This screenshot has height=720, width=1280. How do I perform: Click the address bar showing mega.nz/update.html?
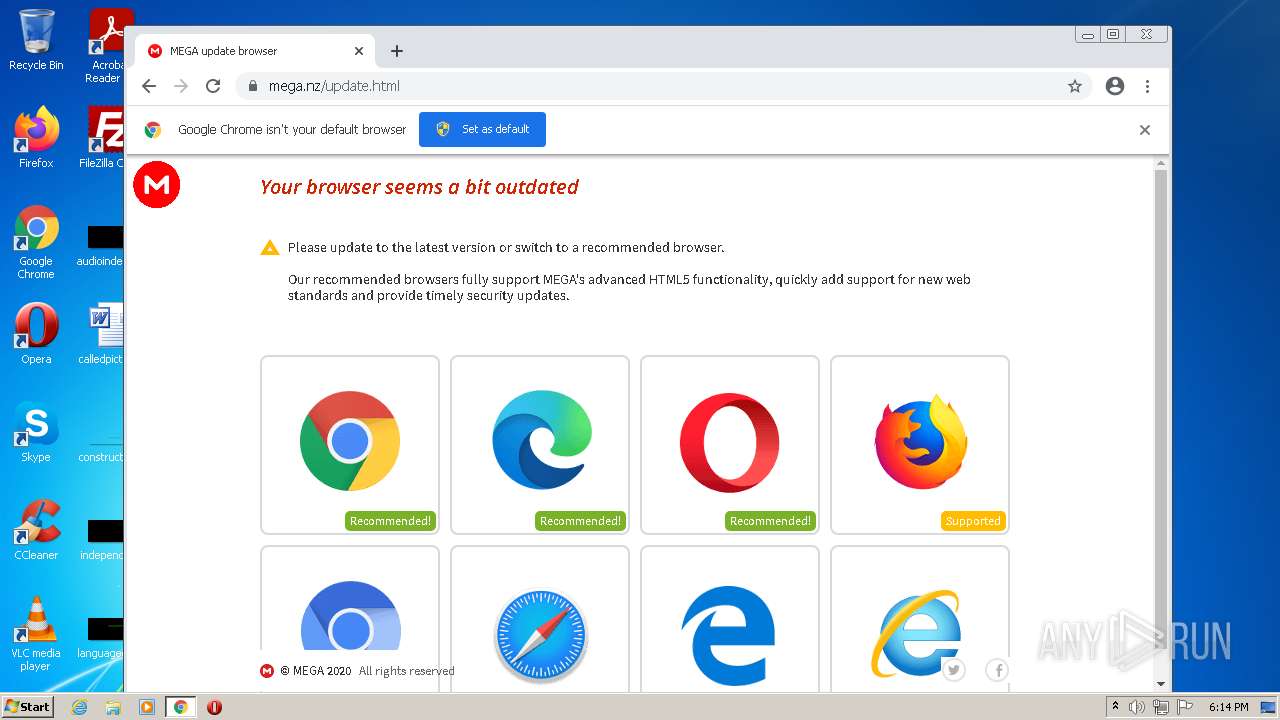[x=665, y=86]
